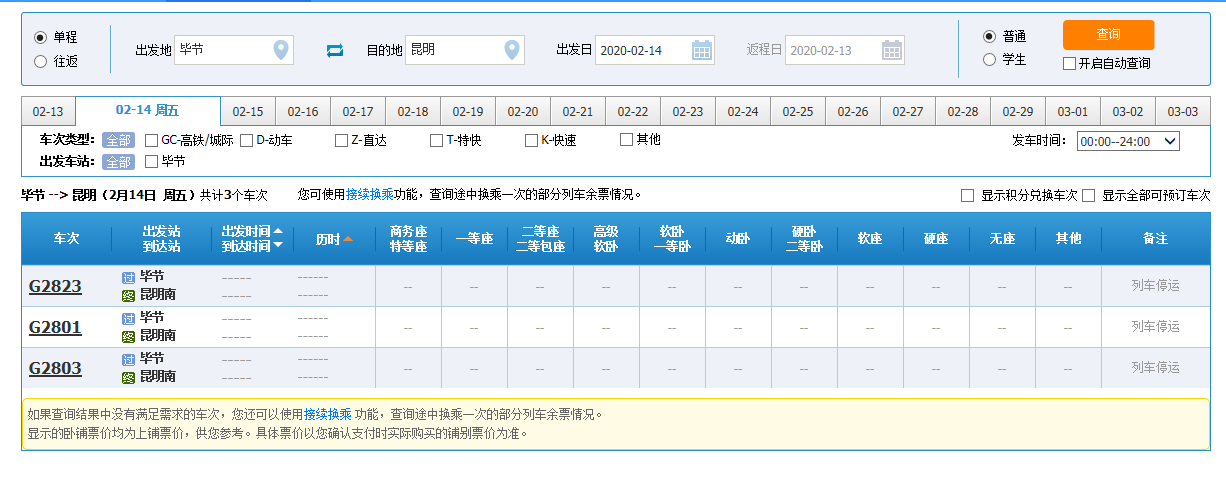Click the departure station location pin icon
Viewport: 1226px width, 503px height.
(x=281, y=49)
